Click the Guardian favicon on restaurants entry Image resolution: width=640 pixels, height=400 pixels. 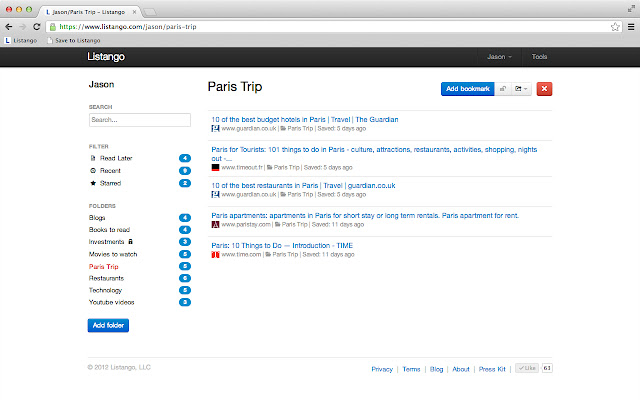216,195
